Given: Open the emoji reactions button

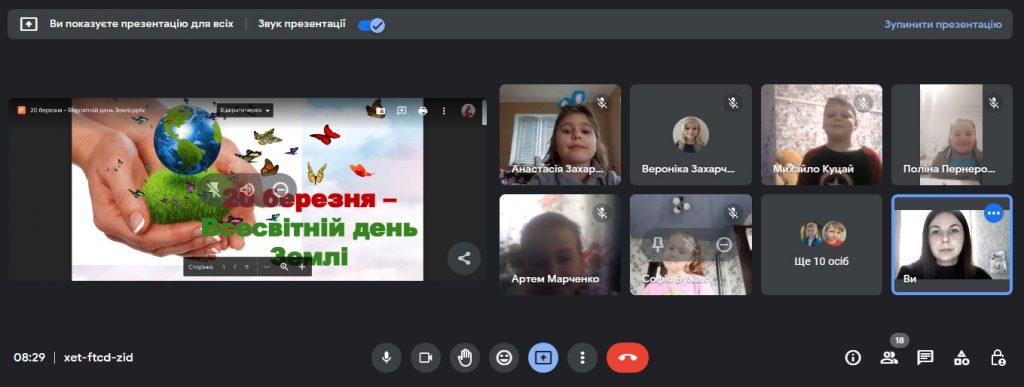Looking at the screenshot, I should point(504,358).
